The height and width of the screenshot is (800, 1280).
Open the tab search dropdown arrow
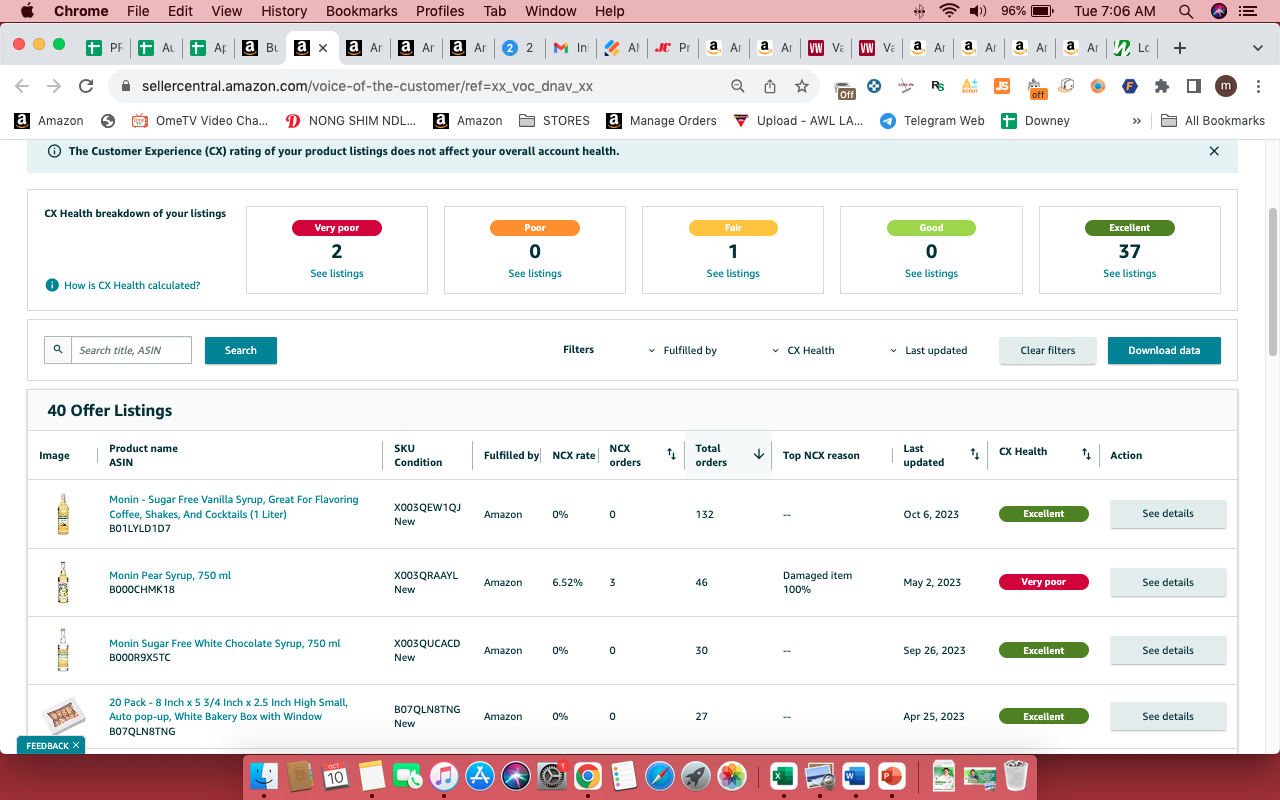1258,48
